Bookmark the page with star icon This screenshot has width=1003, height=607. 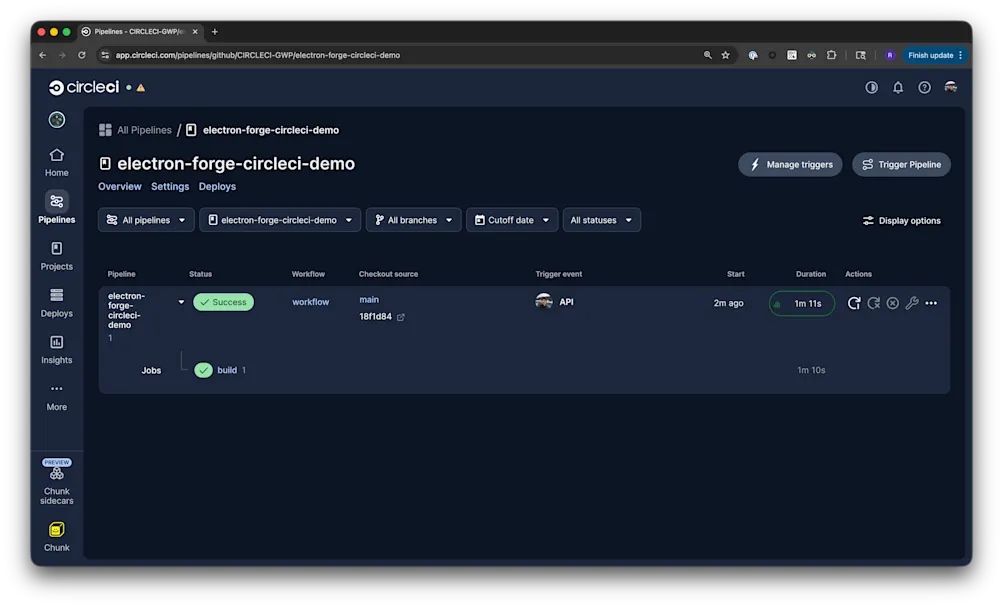(x=725, y=55)
